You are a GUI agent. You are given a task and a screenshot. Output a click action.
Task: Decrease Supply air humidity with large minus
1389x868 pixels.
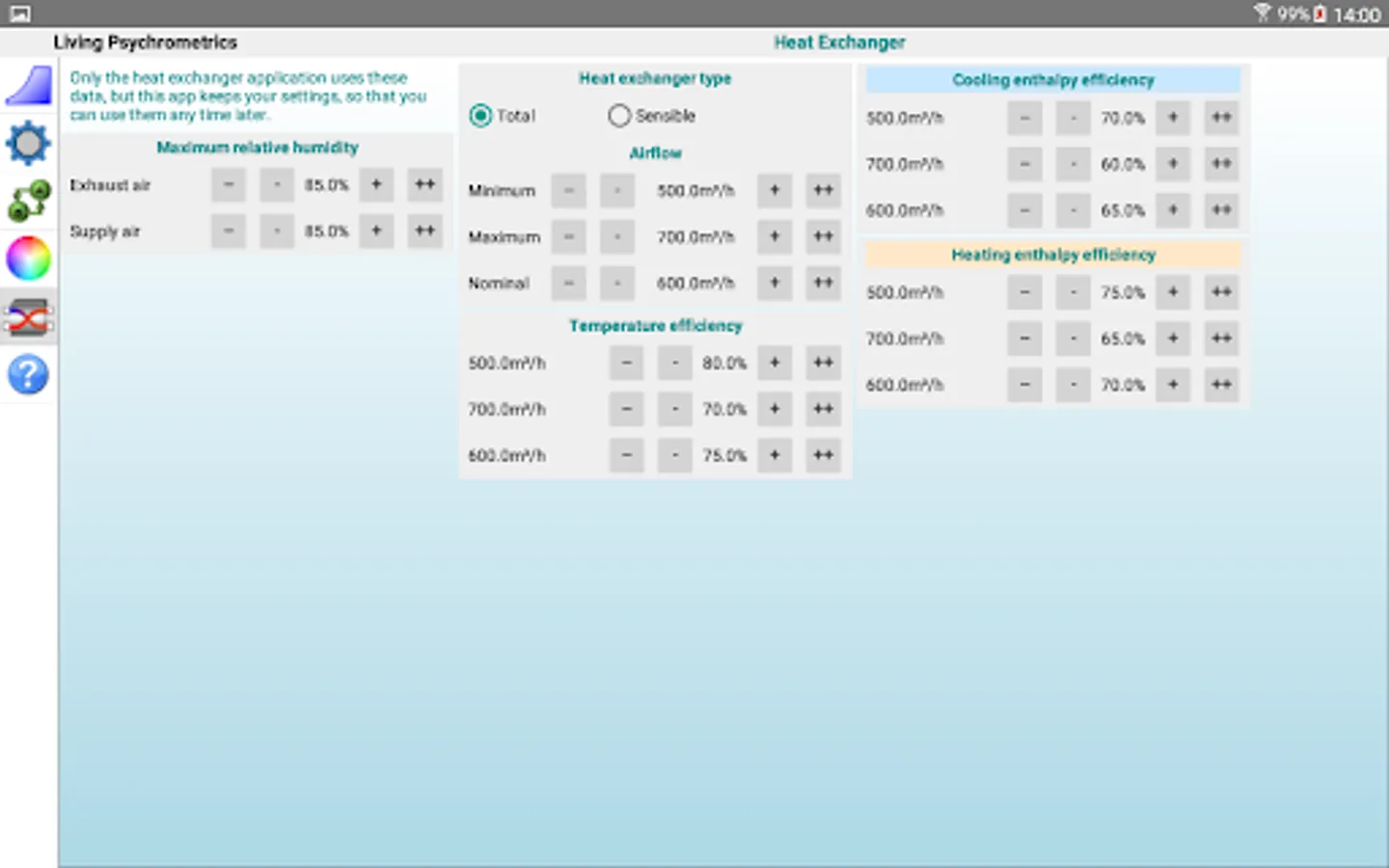(229, 231)
